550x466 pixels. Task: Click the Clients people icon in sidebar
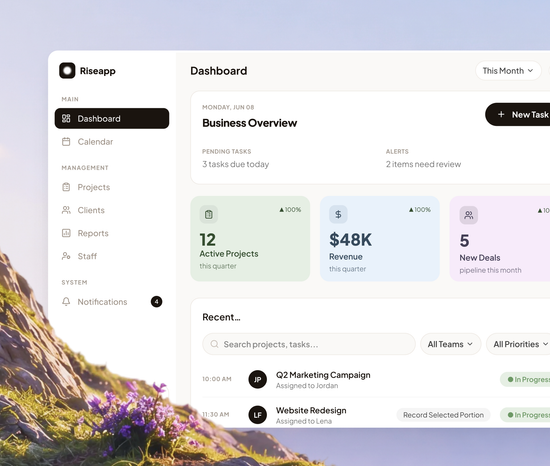pos(66,210)
